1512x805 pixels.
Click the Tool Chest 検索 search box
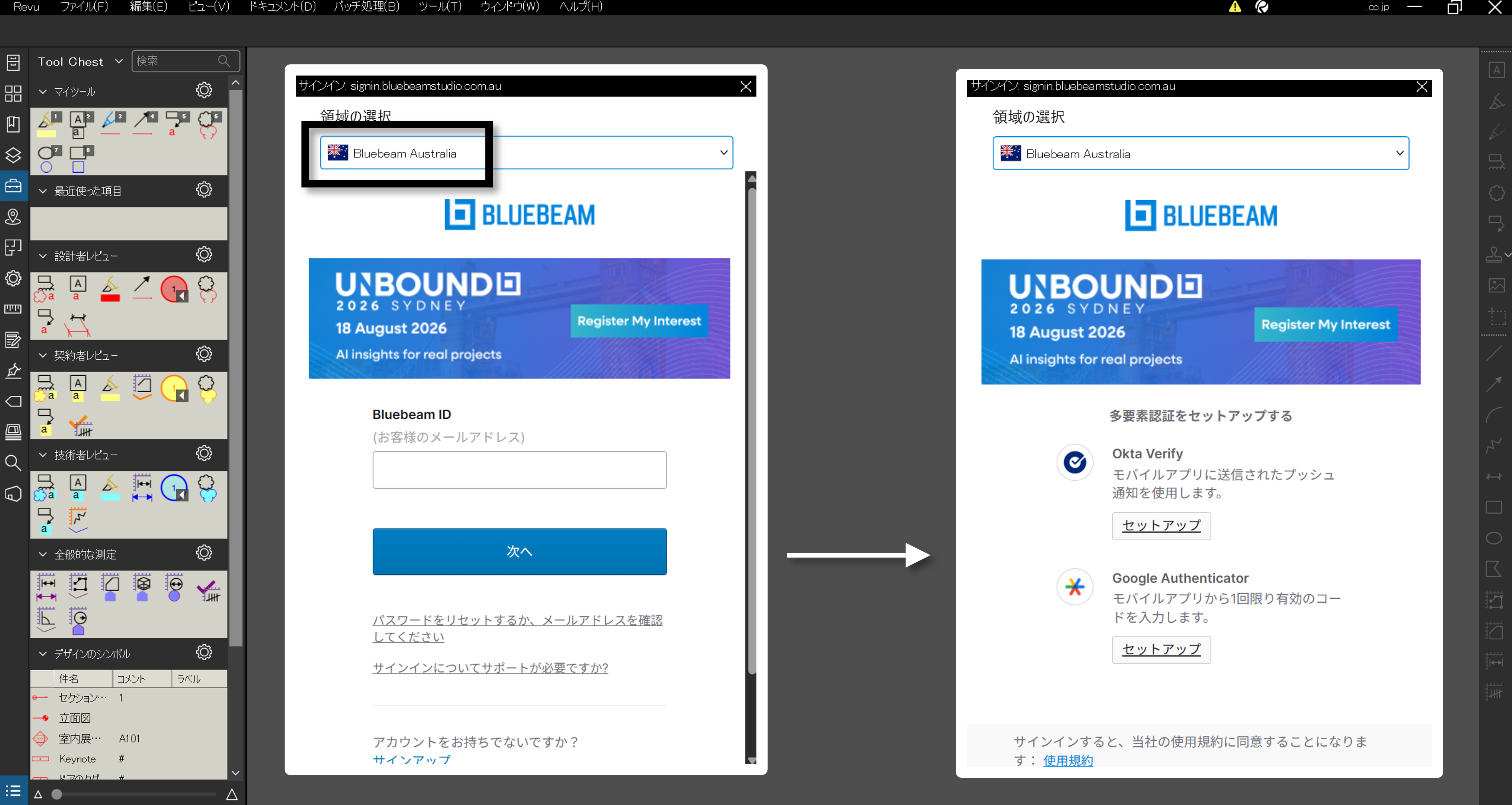click(186, 61)
